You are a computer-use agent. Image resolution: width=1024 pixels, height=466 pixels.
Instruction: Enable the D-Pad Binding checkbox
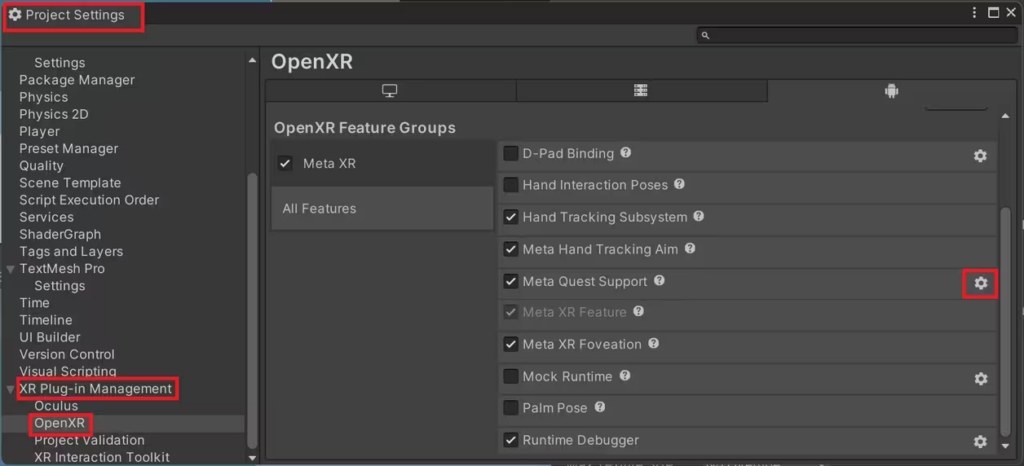pyautogui.click(x=511, y=154)
